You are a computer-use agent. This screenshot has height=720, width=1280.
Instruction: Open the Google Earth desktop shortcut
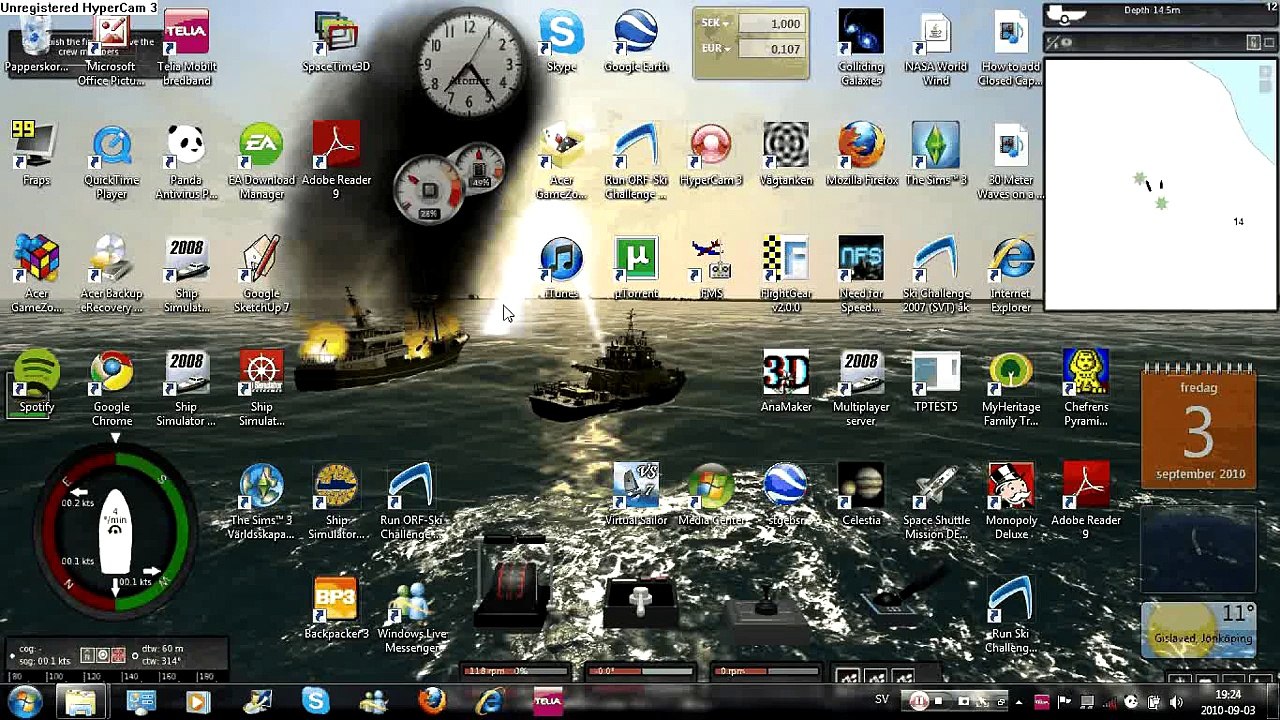click(636, 43)
